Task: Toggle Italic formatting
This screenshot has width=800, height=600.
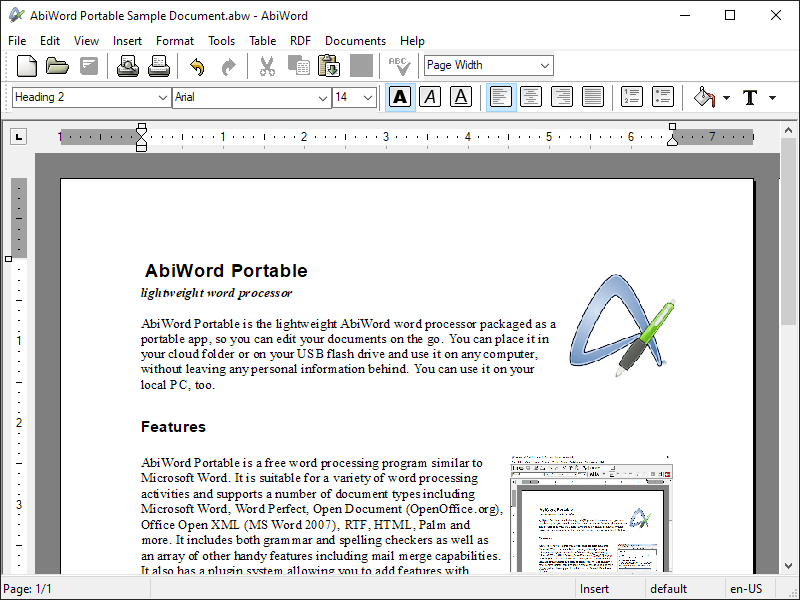Action: tap(430, 97)
